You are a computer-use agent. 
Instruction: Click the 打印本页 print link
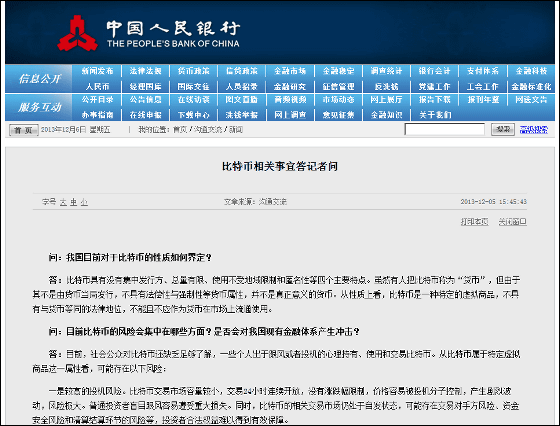tap(474, 222)
